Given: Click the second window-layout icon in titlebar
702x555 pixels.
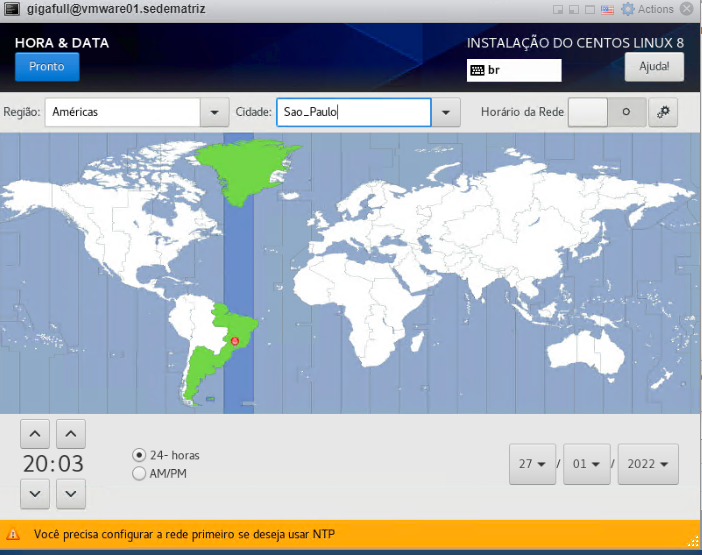Looking at the screenshot, I should coord(574,9).
